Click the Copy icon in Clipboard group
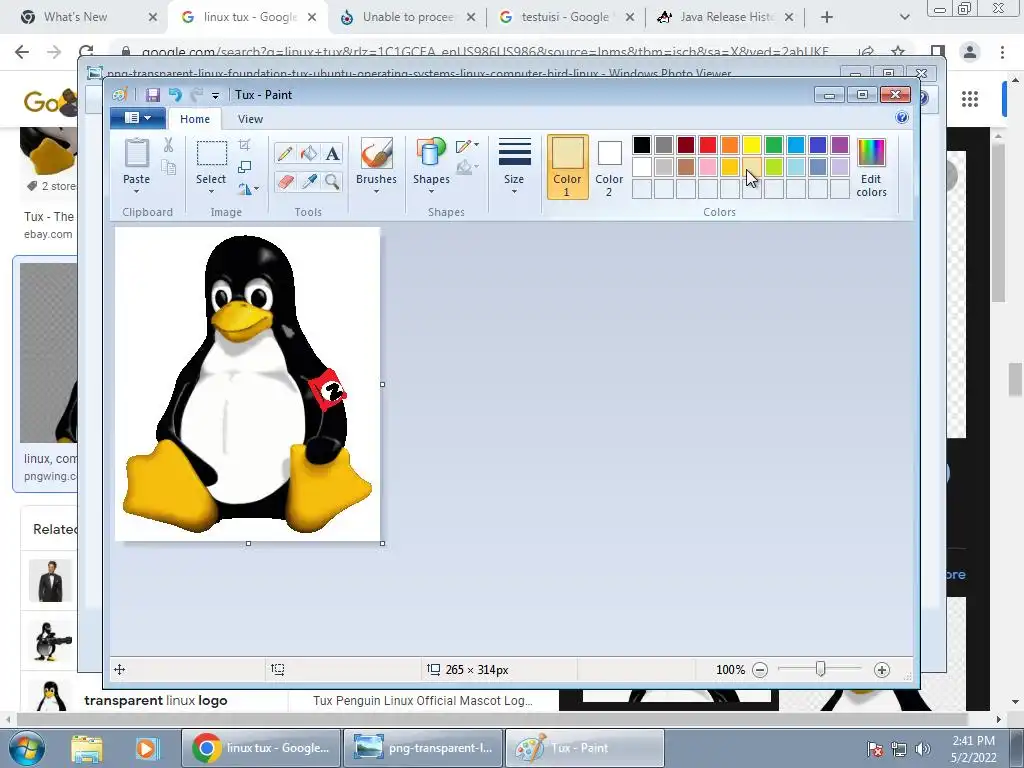 (x=168, y=168)
